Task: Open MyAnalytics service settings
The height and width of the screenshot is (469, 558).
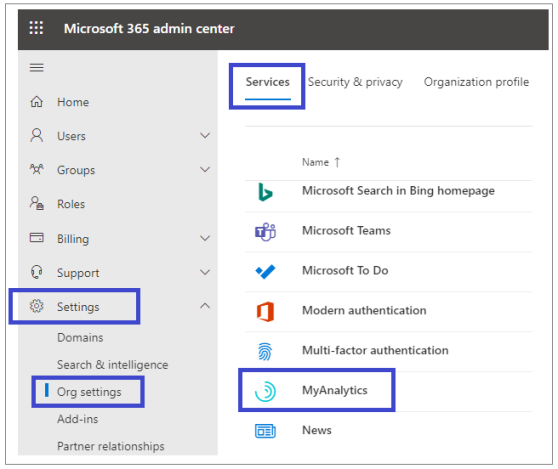Action: tap(335, 390)
